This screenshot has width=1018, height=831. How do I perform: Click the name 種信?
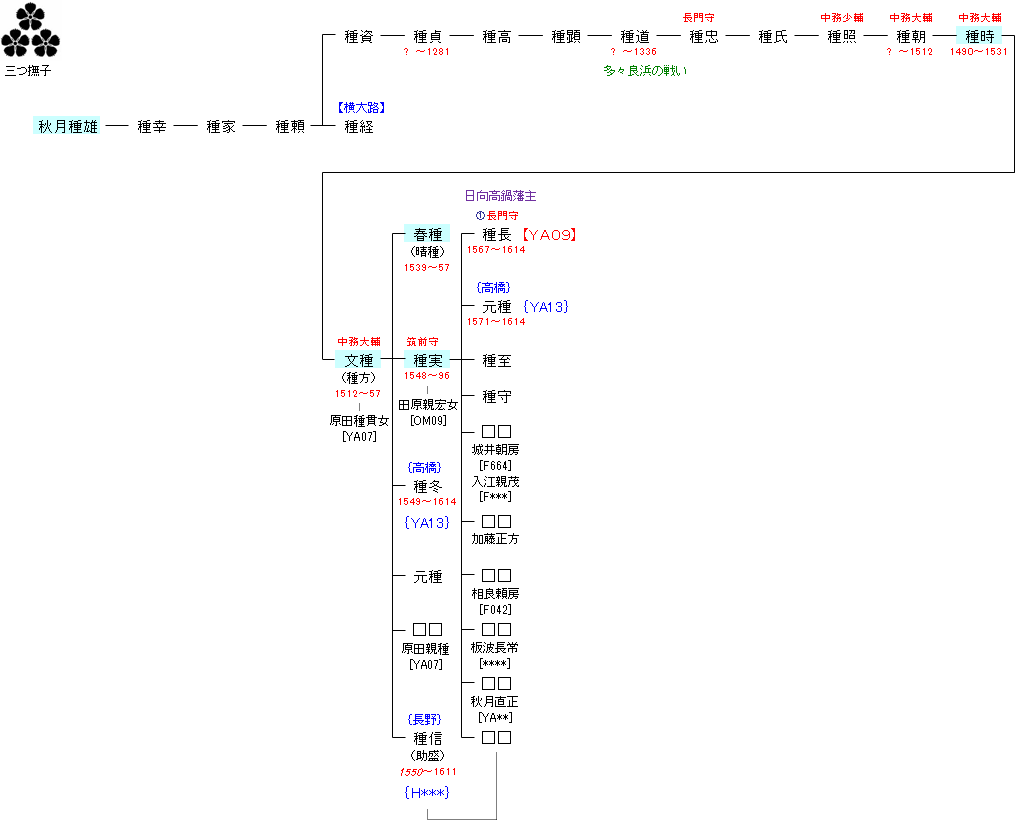(x=427, y=738)
